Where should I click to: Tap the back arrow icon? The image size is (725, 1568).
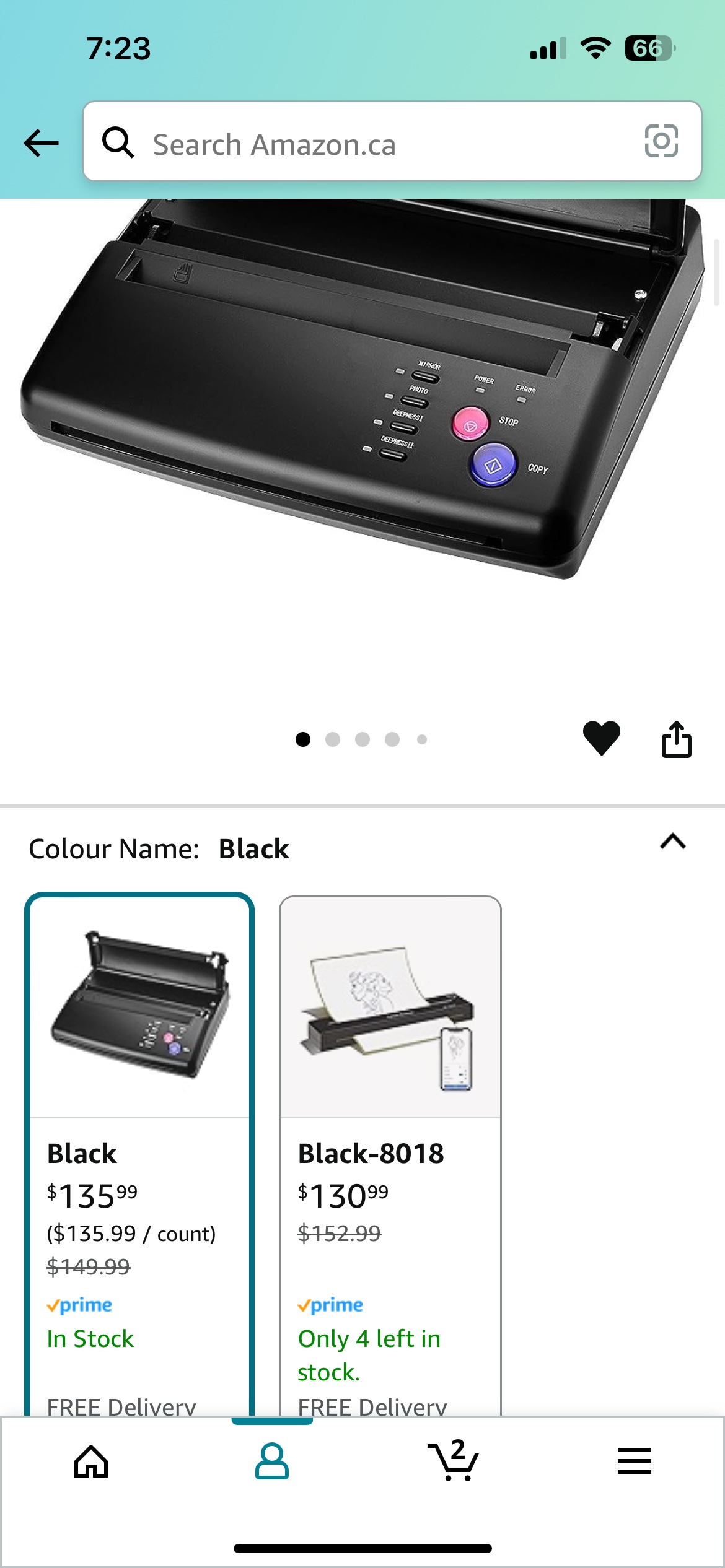click(41, 143)
